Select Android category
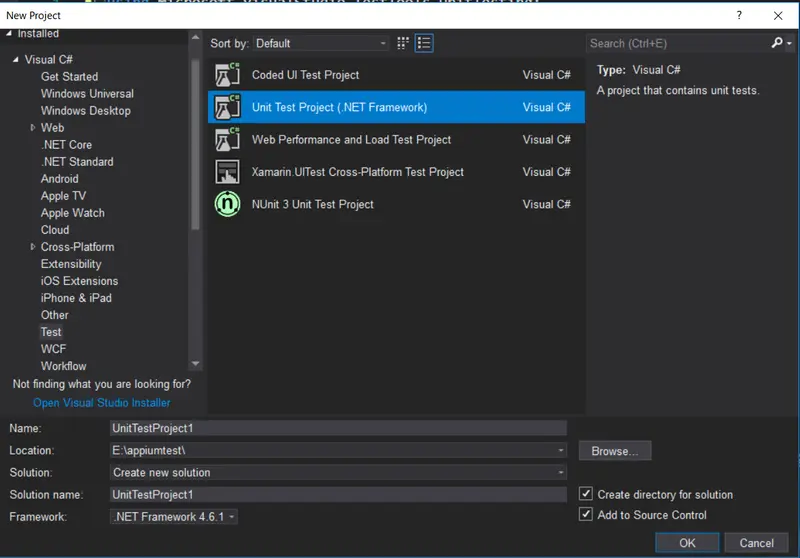 pyautogui.click(x=60, y=179)
